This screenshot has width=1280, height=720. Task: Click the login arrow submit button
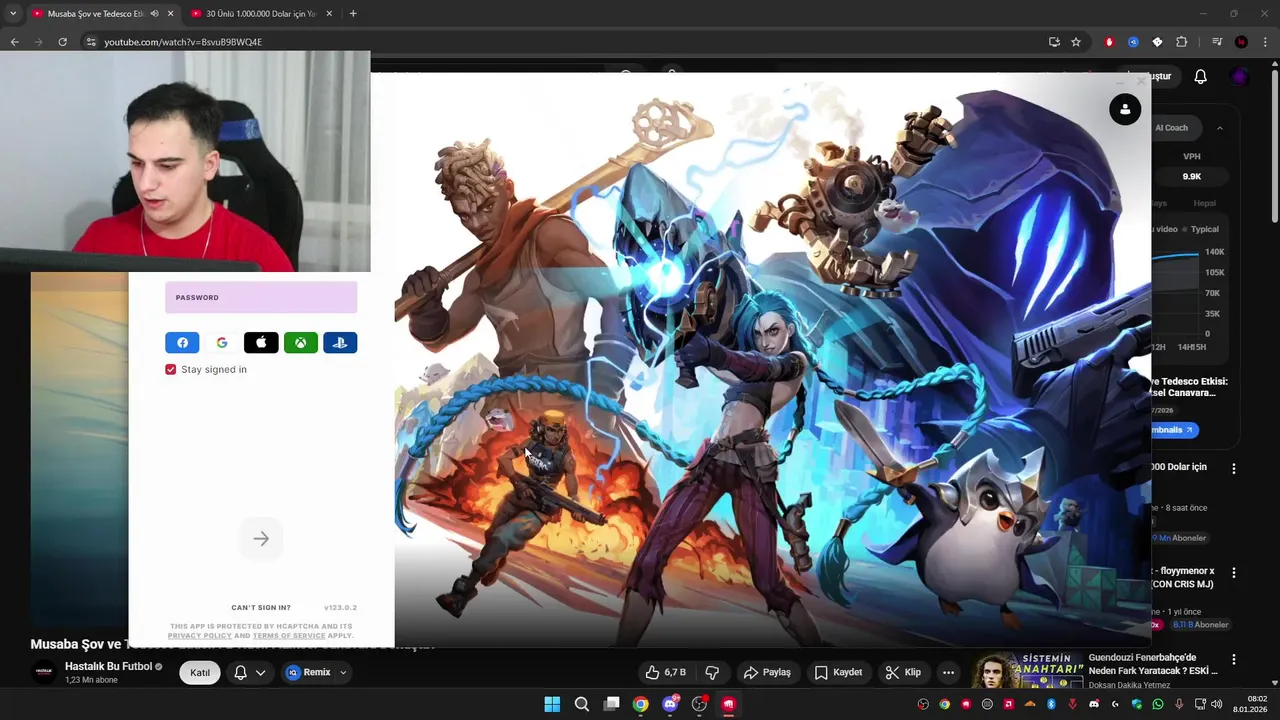point(261,539)
